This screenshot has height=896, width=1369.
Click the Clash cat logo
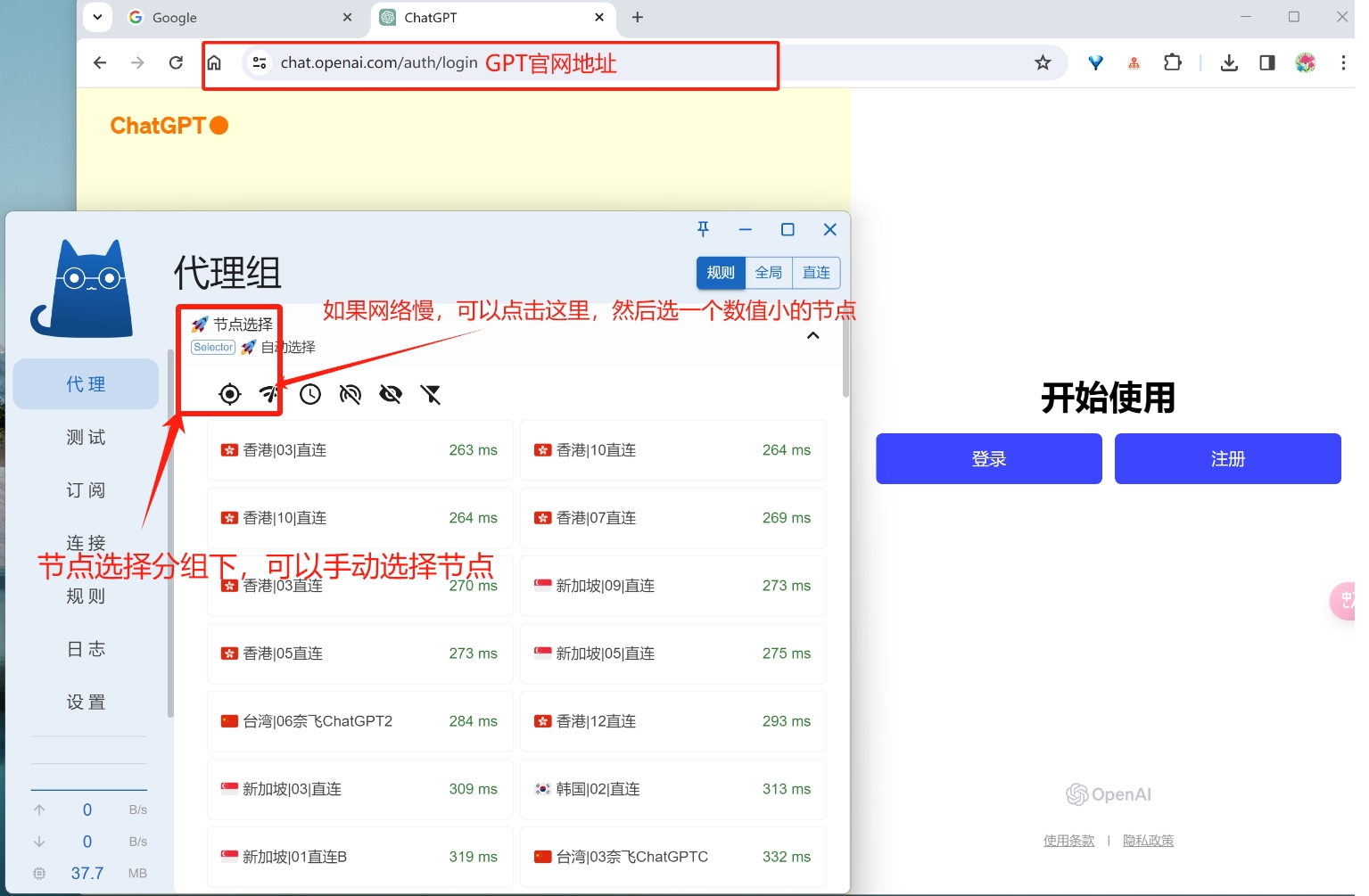pos(82,289)
